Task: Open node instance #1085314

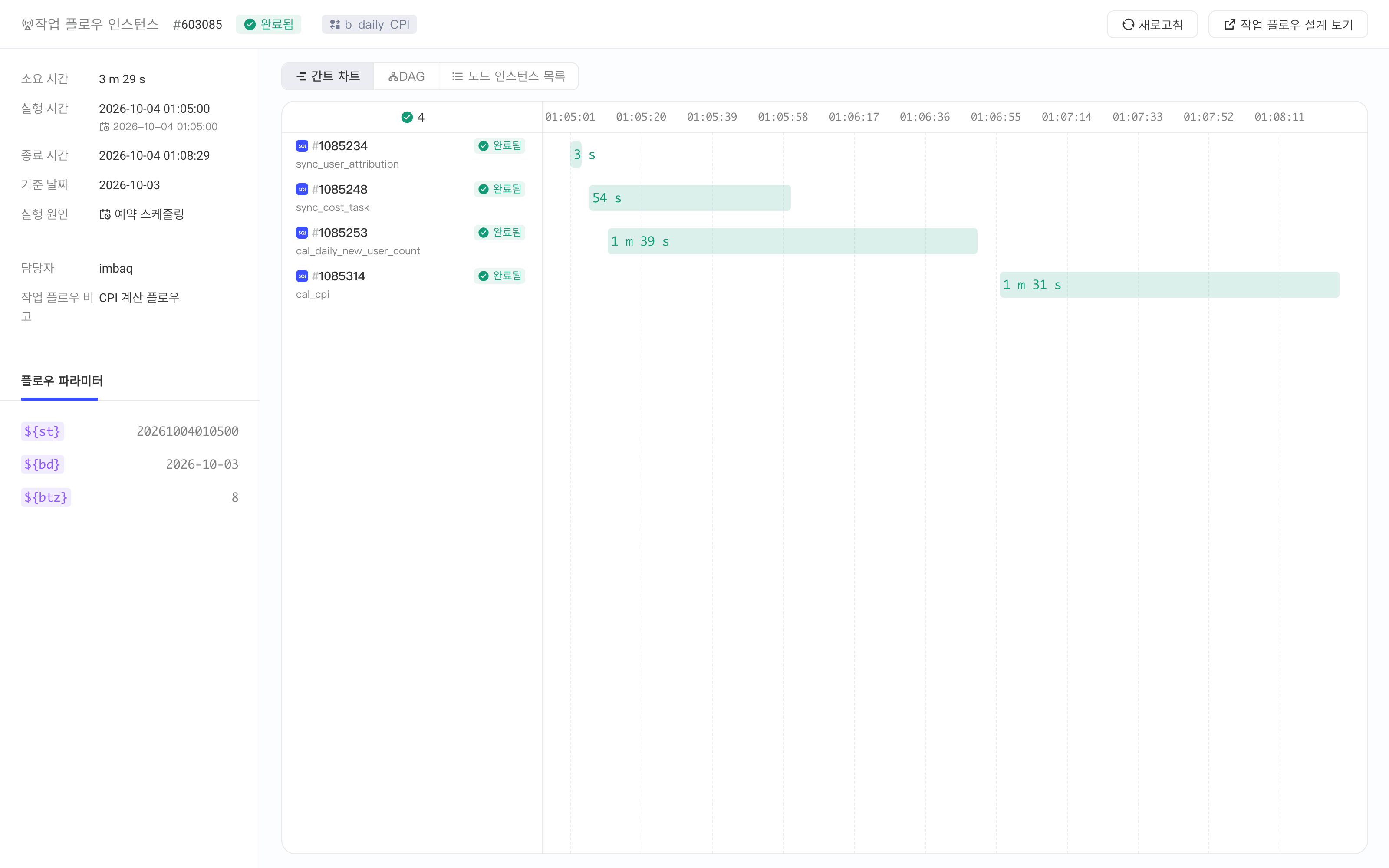Action: pos(338,276)
